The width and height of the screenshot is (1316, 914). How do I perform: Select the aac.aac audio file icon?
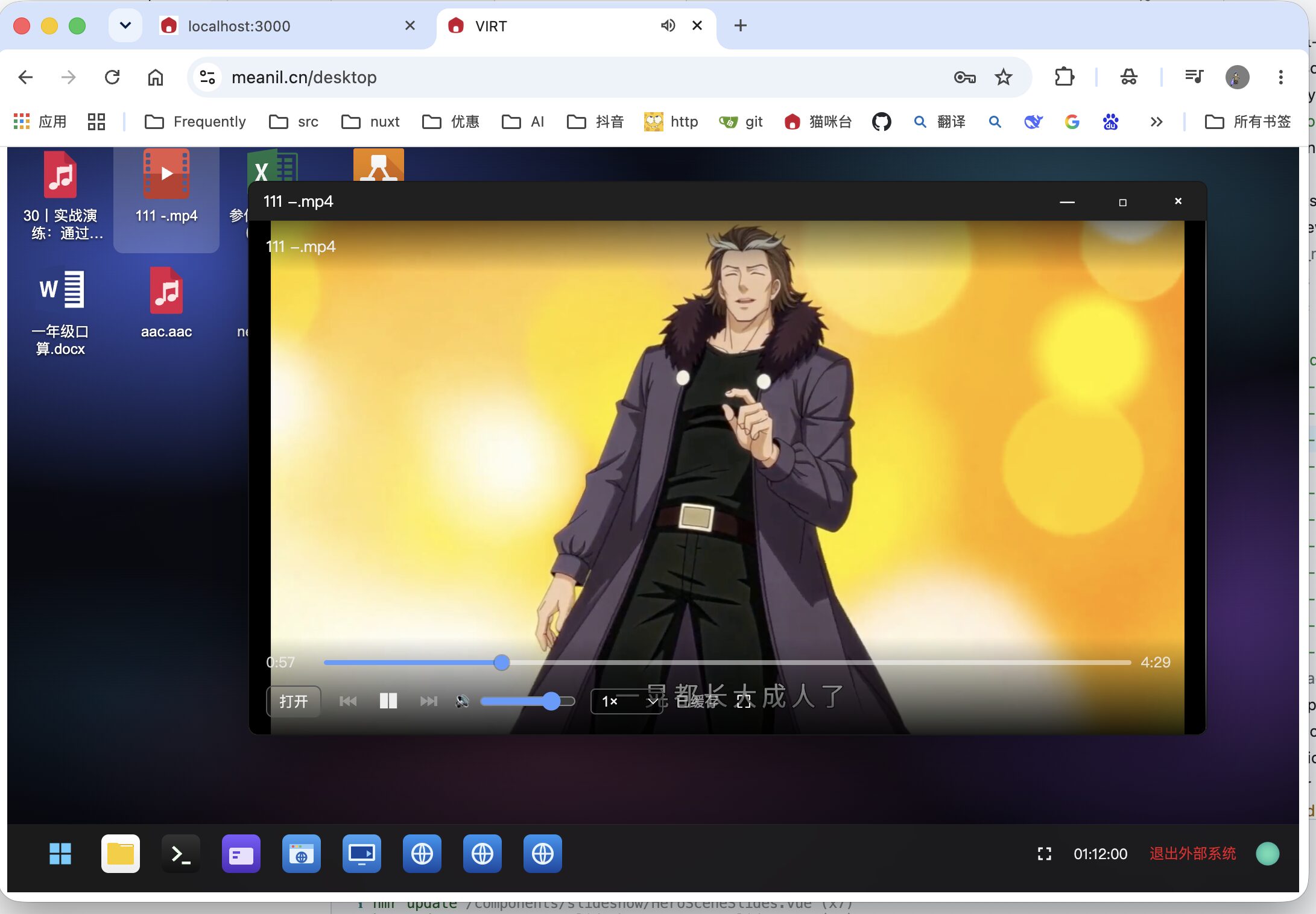coord(166,303)
